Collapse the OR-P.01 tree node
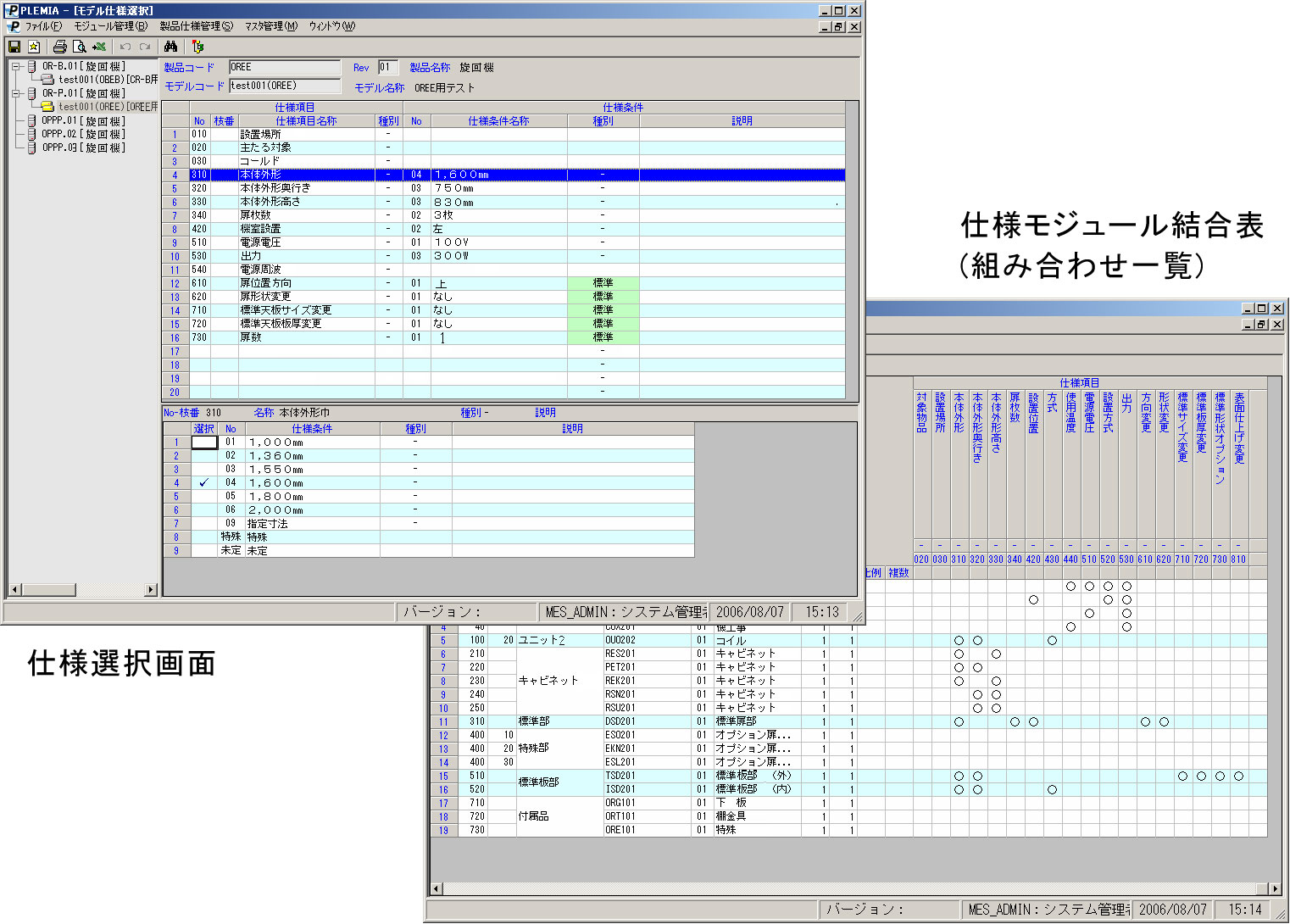The width and height of the screenshot is (1290, 924). 15,93
